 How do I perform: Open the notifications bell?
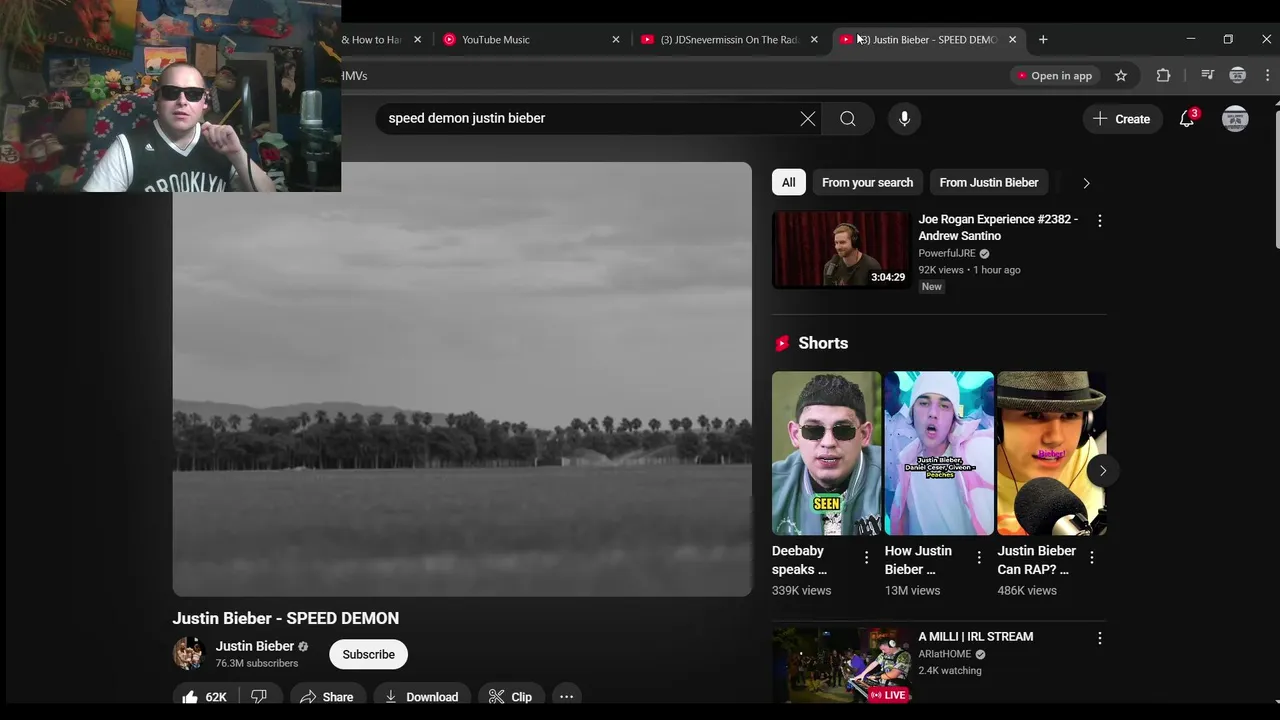[x=1187, y=119]
